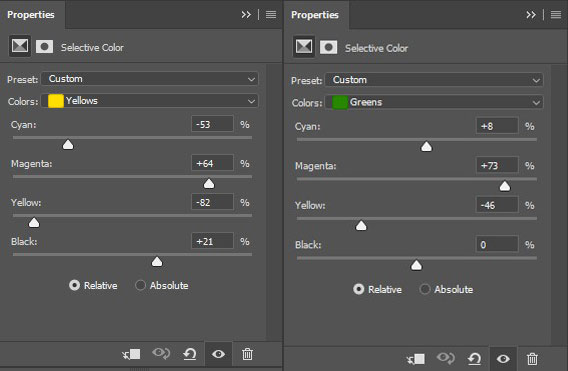Screen dimensions: 568x371
Task: Click the Magenta label in Greens panel
Action: click(316, 166)
